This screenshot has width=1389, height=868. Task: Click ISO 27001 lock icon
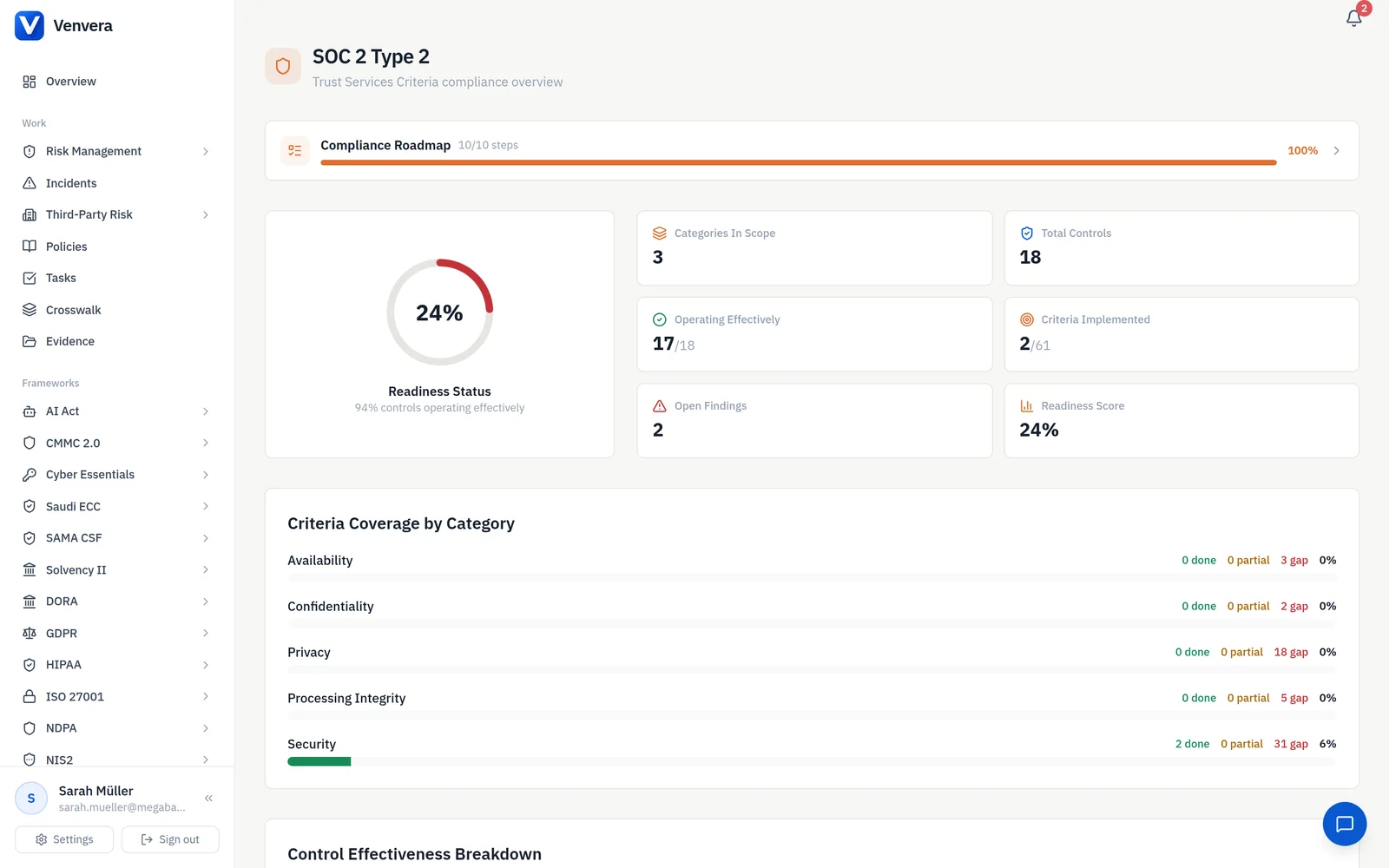pos(30,697)
